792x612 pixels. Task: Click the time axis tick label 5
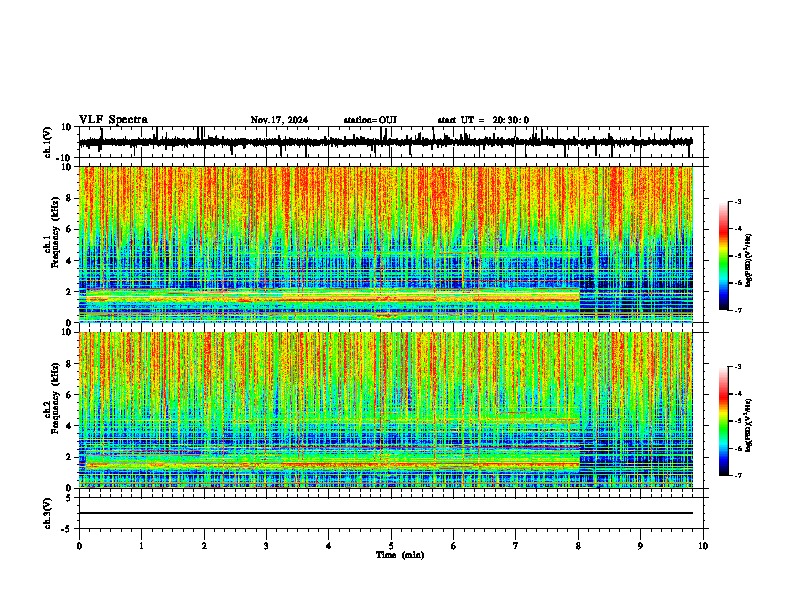pos(391,546)
